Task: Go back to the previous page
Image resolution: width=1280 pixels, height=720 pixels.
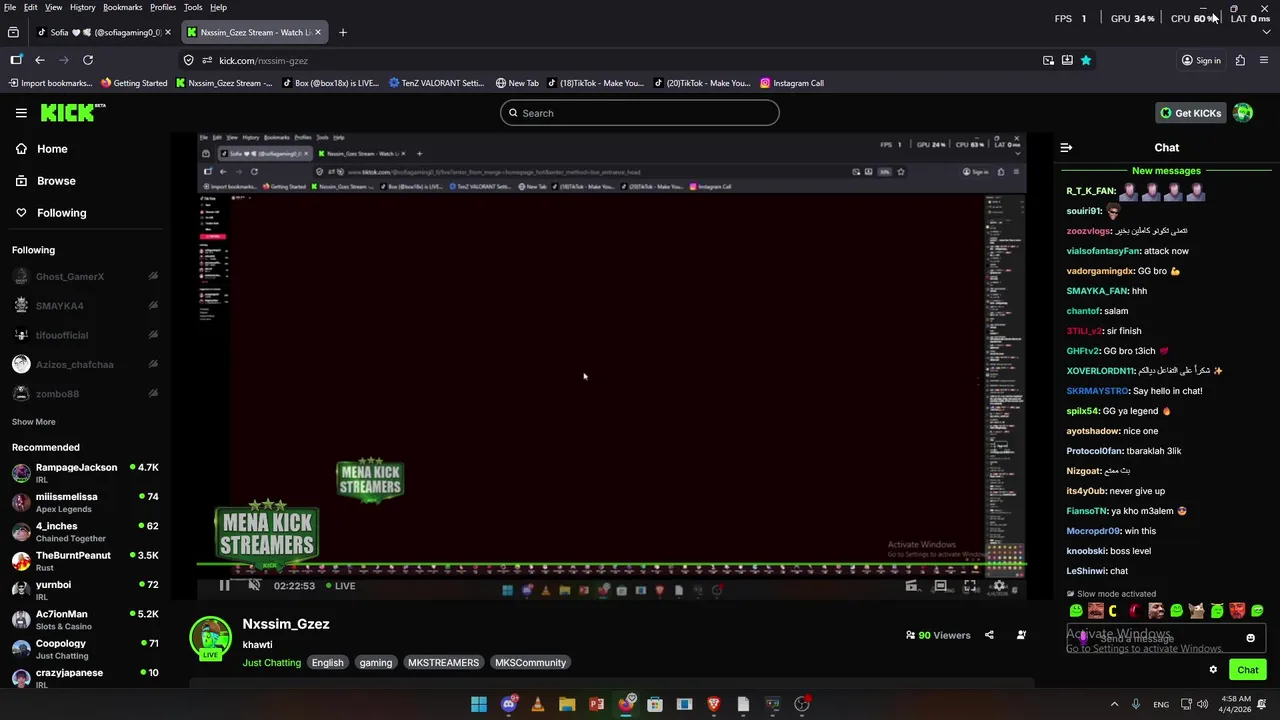Action: (40, 60)
